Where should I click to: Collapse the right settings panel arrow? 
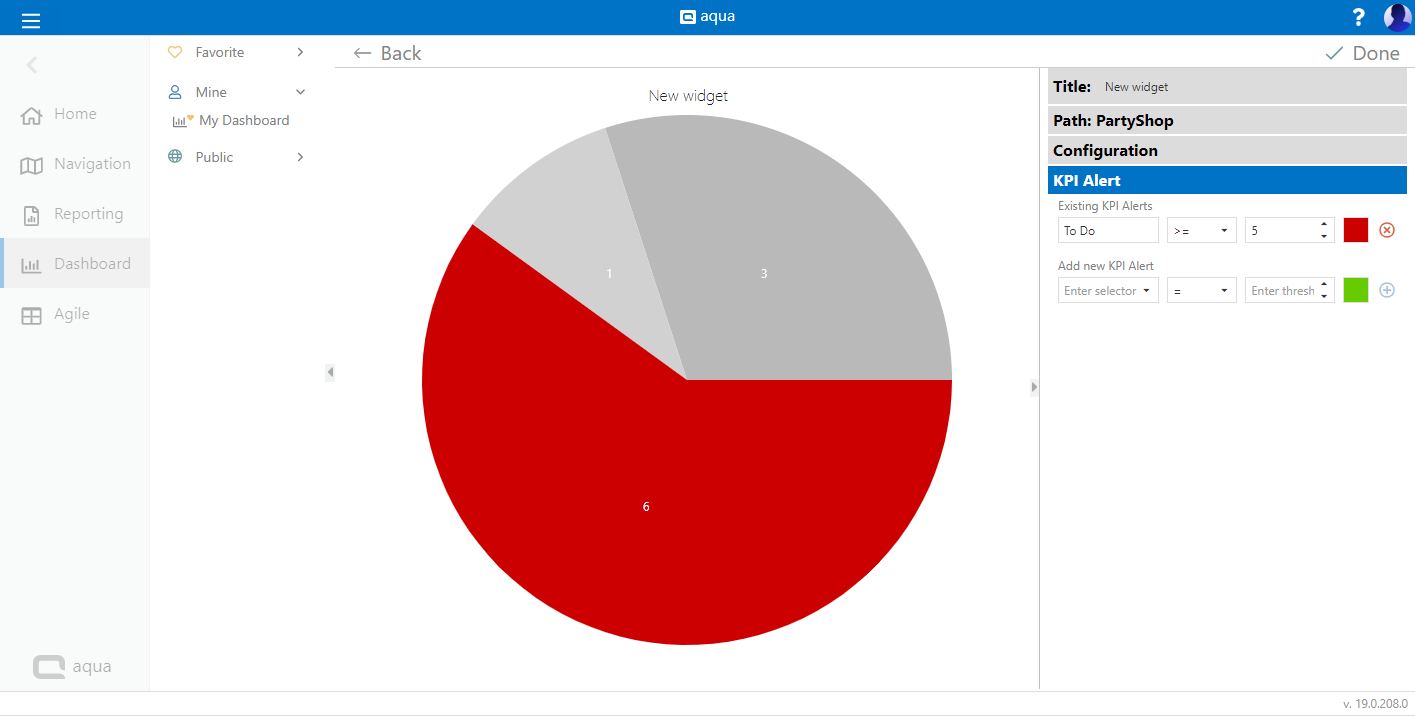[x=1034, y=387]
